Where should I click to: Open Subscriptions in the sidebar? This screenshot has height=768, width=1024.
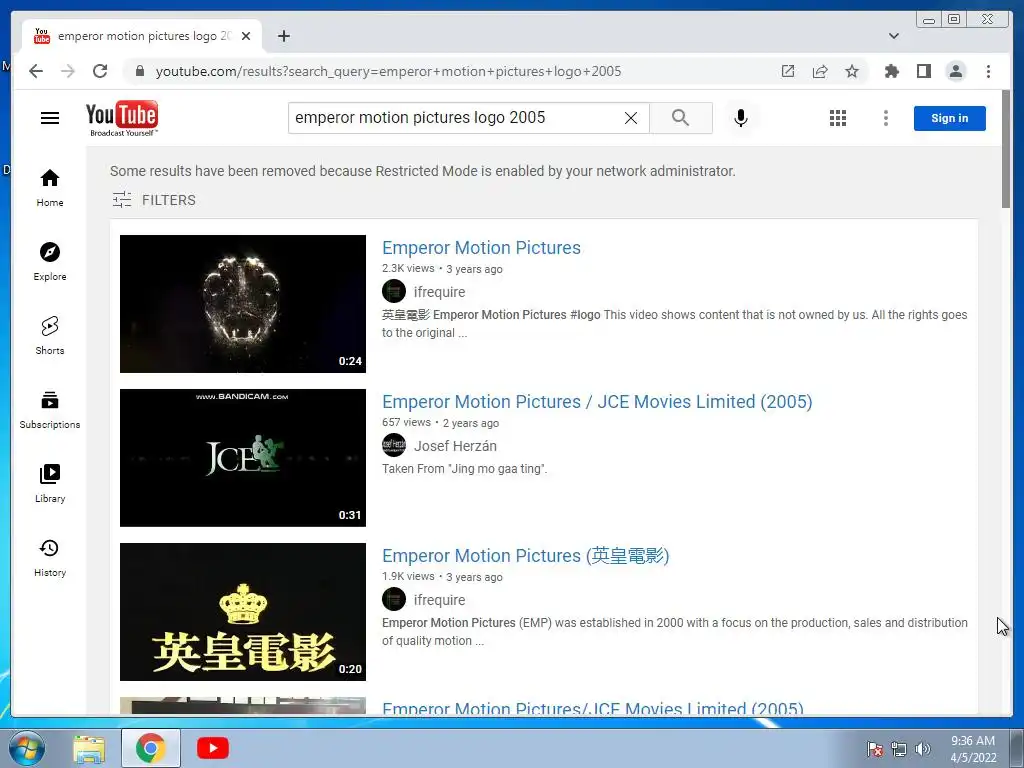click(50, 409)
